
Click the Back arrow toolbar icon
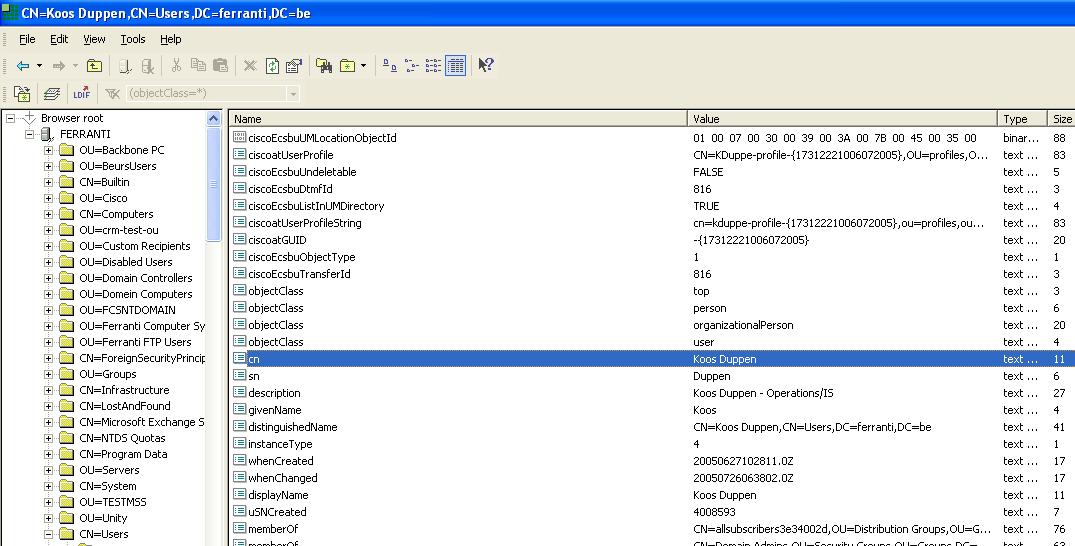click(x=23, y=66)
